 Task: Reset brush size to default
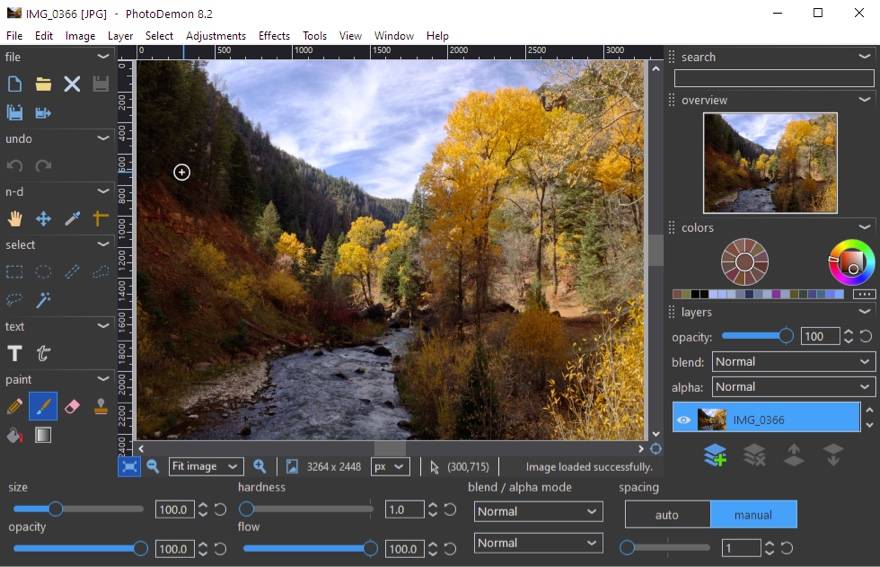pos(220,509)
